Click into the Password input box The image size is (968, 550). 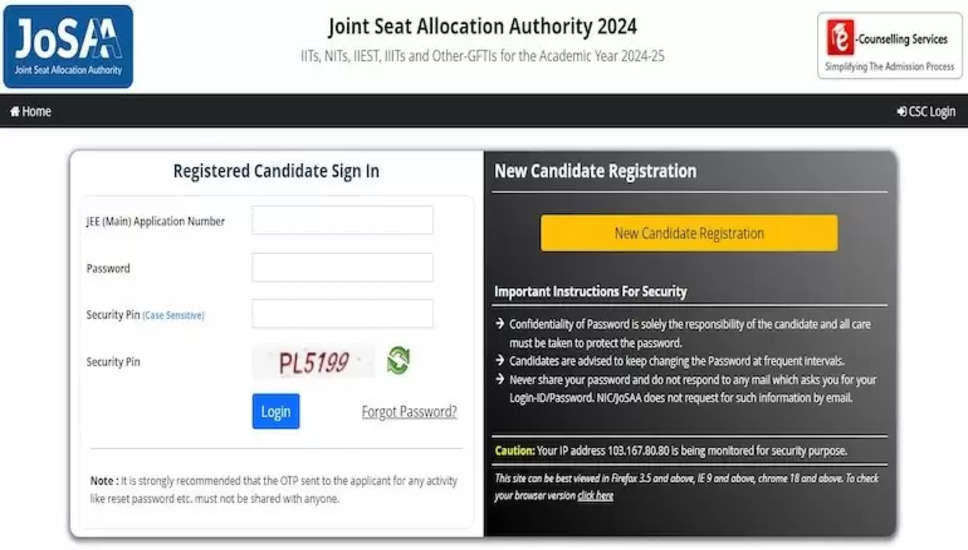point(342,268)
